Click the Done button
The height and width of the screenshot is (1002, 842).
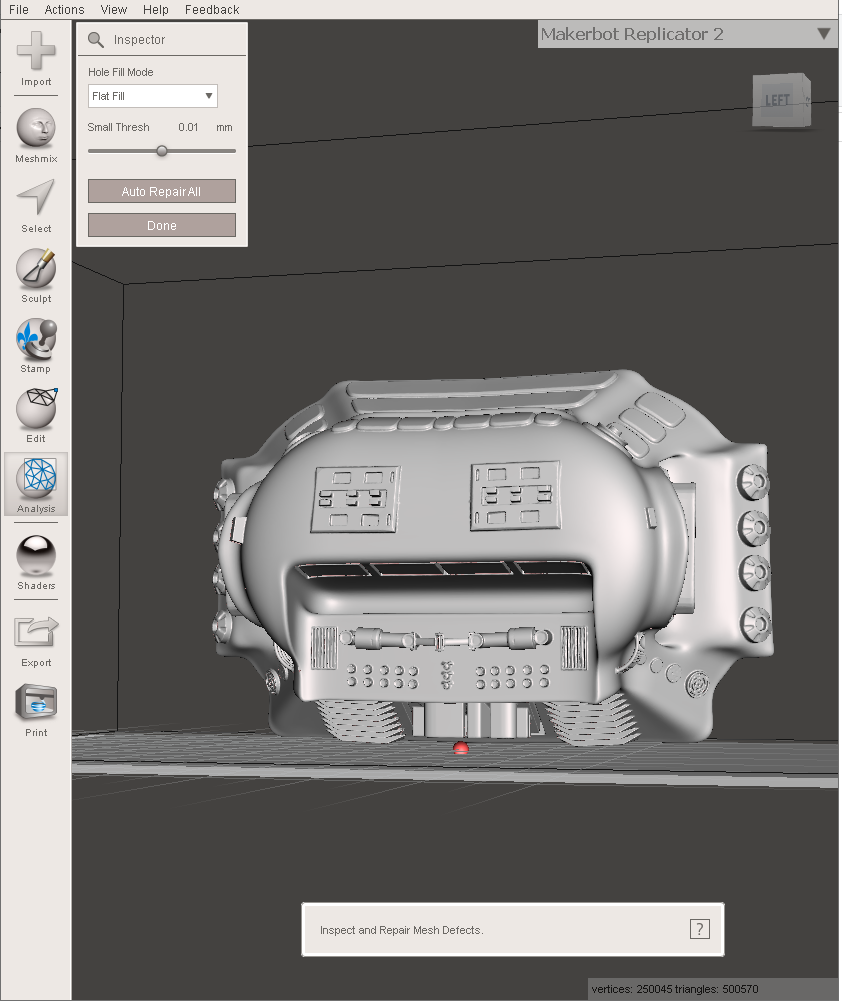162,225
